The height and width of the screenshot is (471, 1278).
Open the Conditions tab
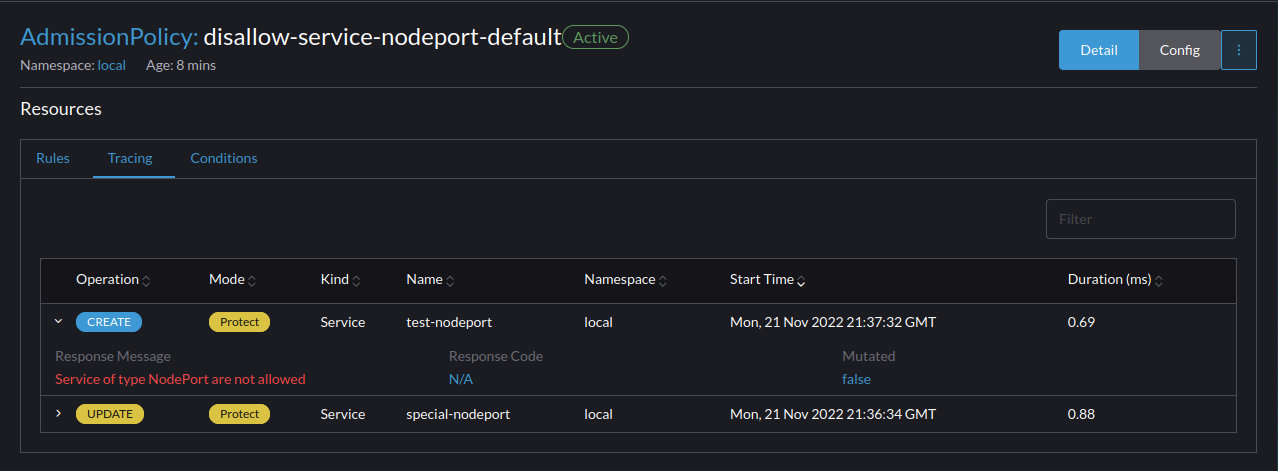[x=224, y=158]
